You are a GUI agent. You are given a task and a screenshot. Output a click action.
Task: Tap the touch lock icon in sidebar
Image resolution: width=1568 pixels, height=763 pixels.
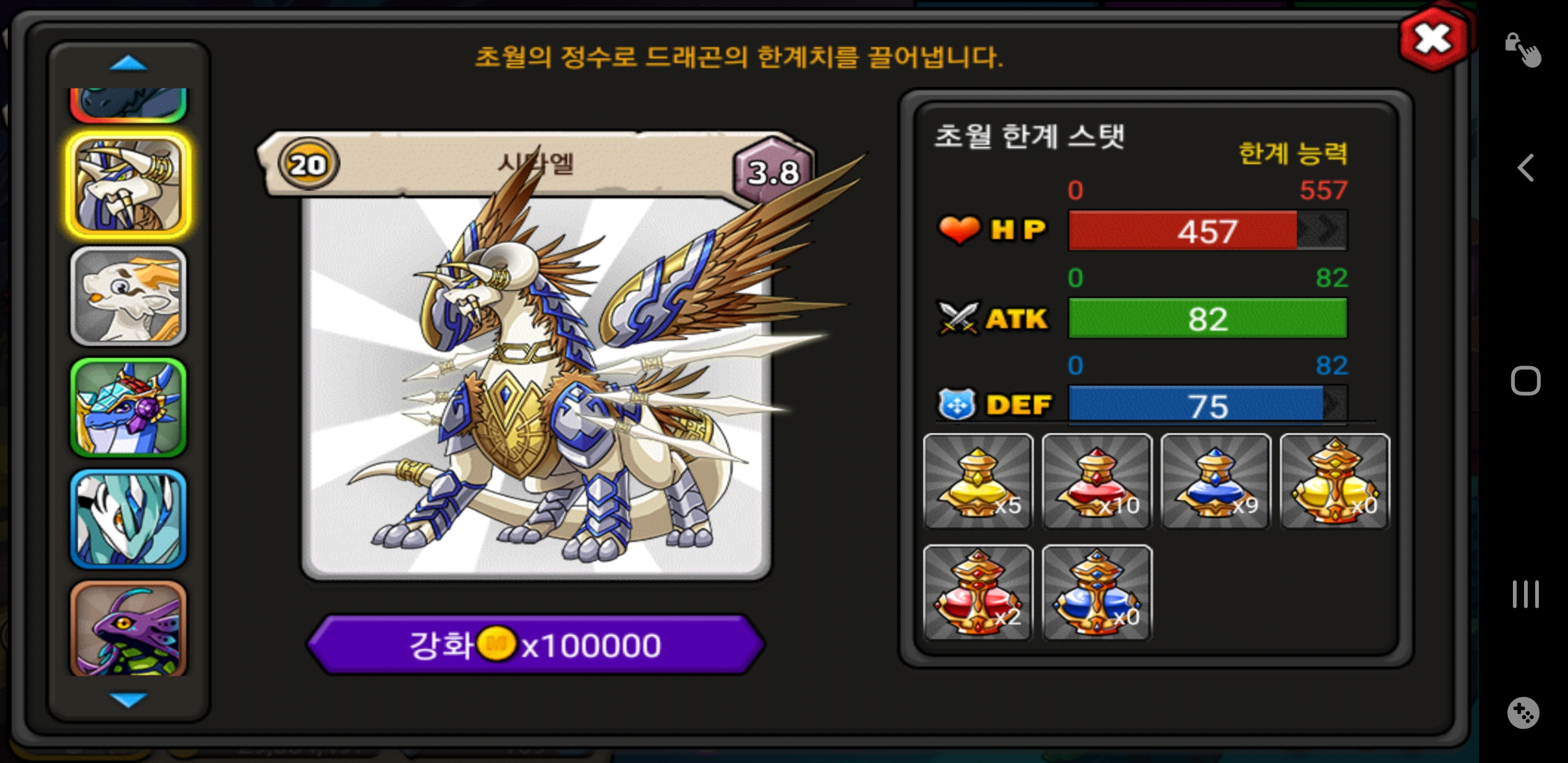click(x=1524, y=49)
